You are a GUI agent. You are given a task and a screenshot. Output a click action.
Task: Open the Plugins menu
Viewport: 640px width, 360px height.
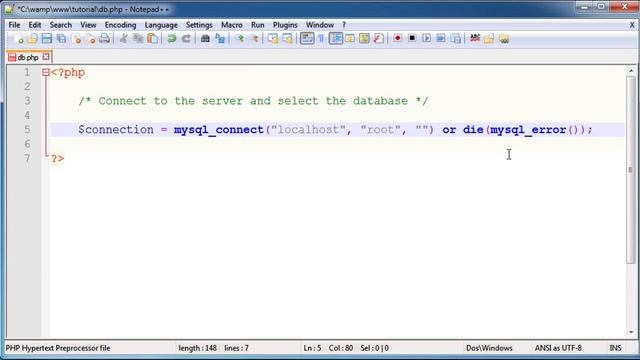pos(285,25)
